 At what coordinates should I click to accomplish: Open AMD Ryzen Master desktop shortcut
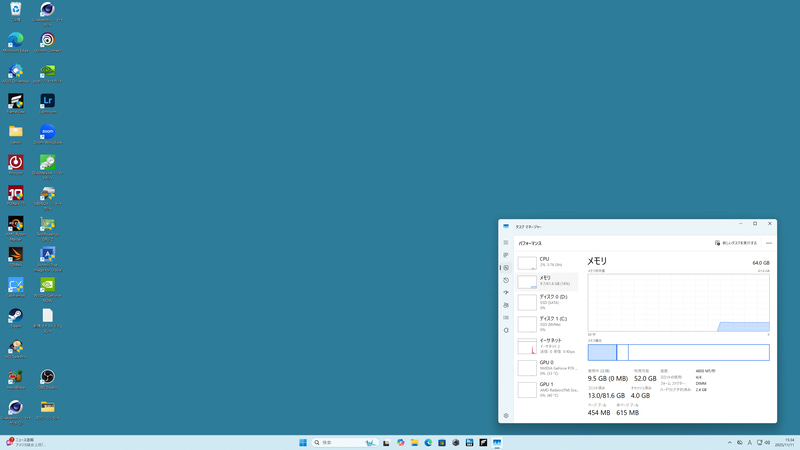[x=16, y=228]
